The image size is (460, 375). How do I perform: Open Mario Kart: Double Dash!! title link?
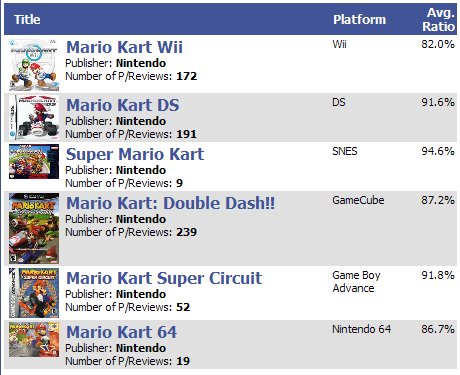point(171,203)
